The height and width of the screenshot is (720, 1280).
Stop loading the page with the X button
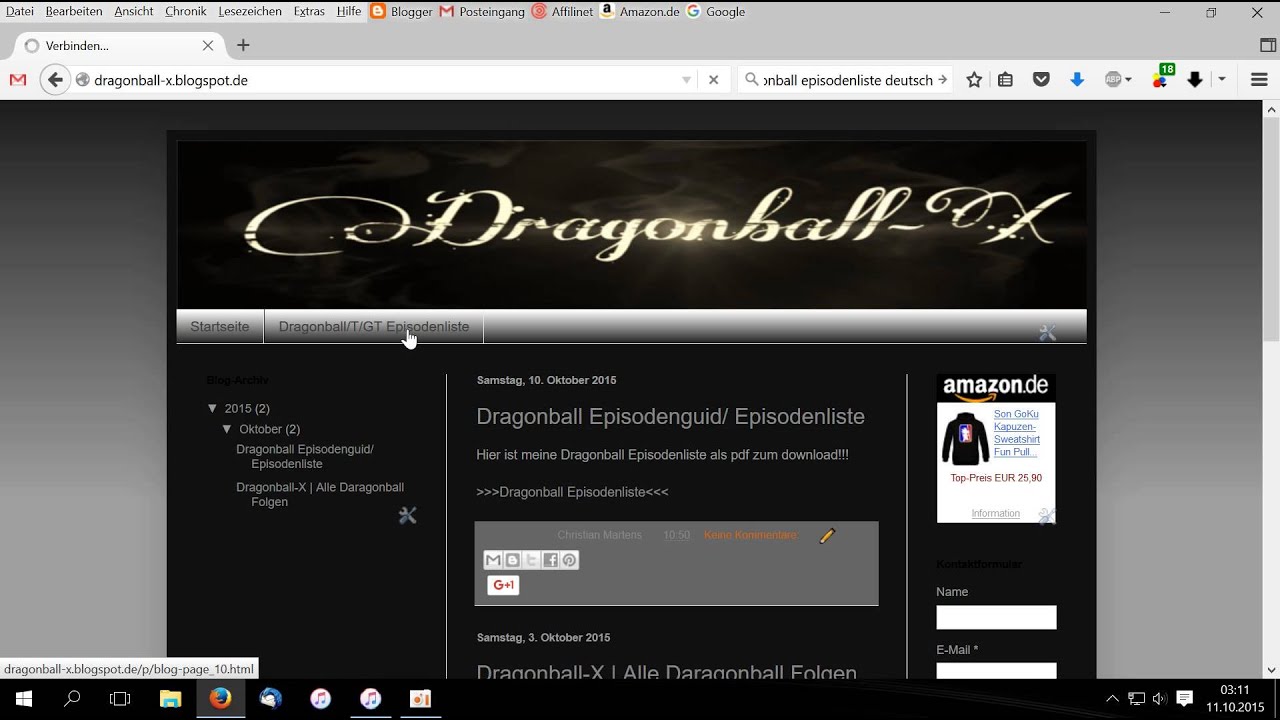[x=713, y=80]
